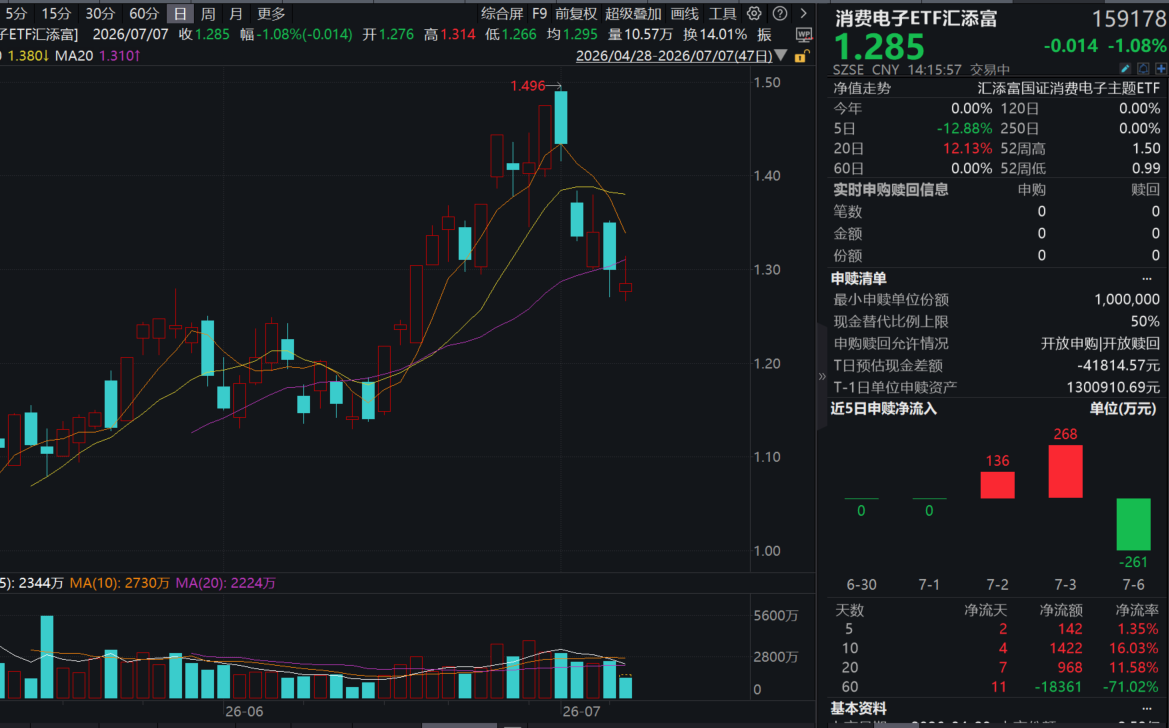Image resolution: width=1169 pixels, height=728 pixels.
Task: Open chart settings gear icon
Action: click(754, 13)
